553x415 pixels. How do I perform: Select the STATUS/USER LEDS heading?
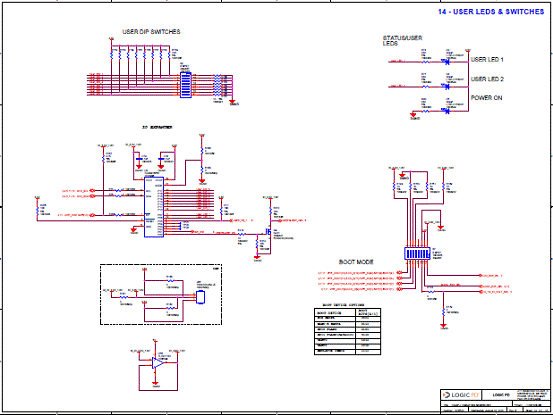pos(402,41)
